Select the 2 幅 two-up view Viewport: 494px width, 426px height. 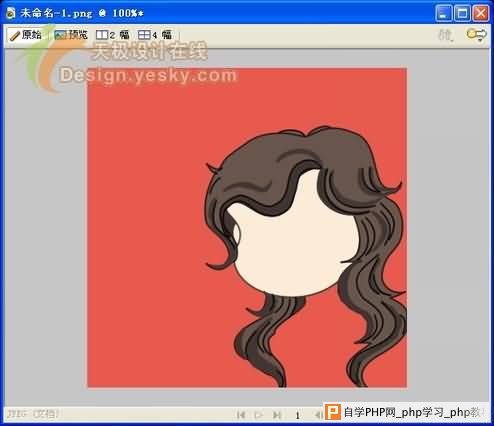point(113,35)
